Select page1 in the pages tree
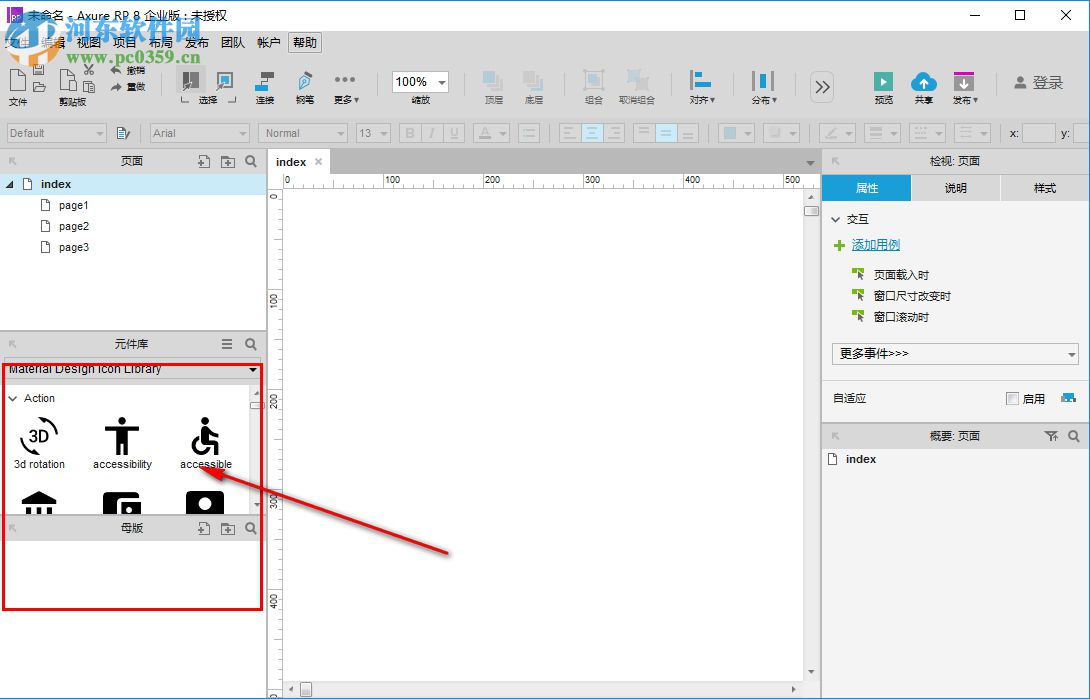This screenshot has height=699, width=1090. point(73,205)
